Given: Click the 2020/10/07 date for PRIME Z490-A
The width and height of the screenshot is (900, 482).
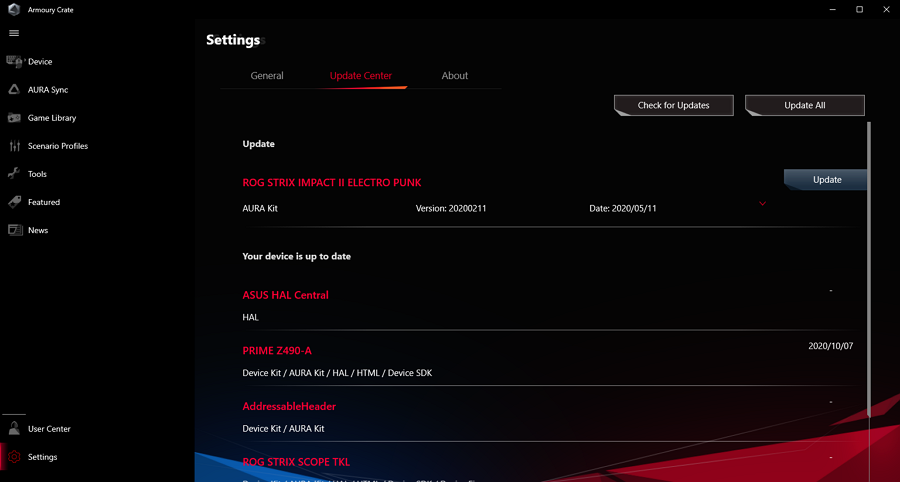Looking at the screenshot, I should (831, 346).
